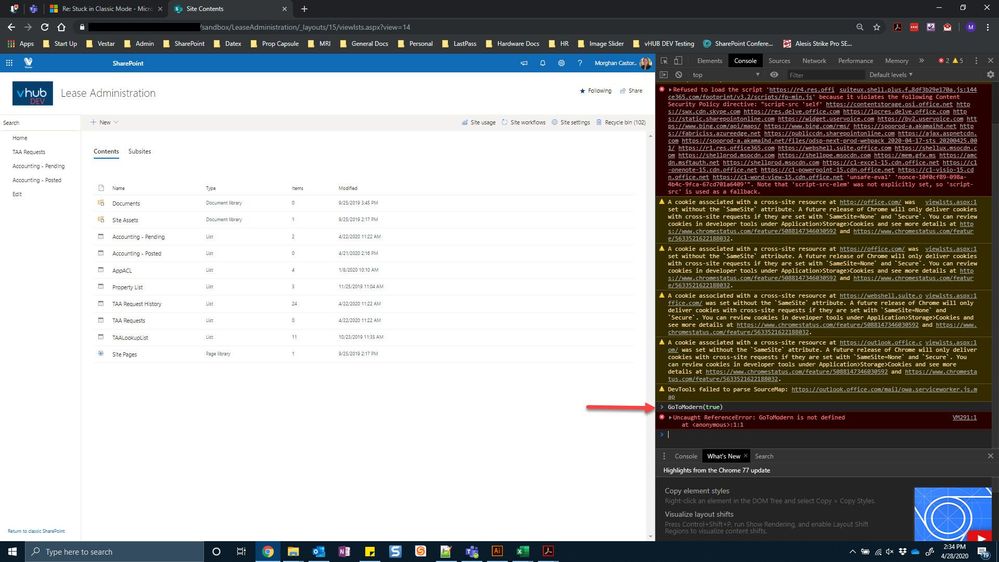Click the SharePoint Search box
The width and height of the screenshot is (999, 562).
pyautogui.click(x=40, y=122)
